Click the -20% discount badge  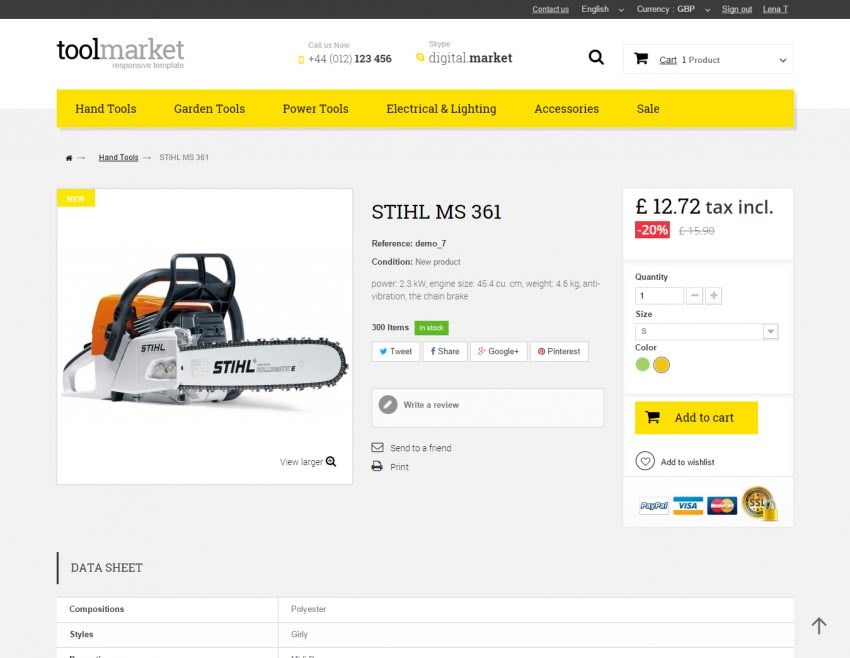pos(652,230)
